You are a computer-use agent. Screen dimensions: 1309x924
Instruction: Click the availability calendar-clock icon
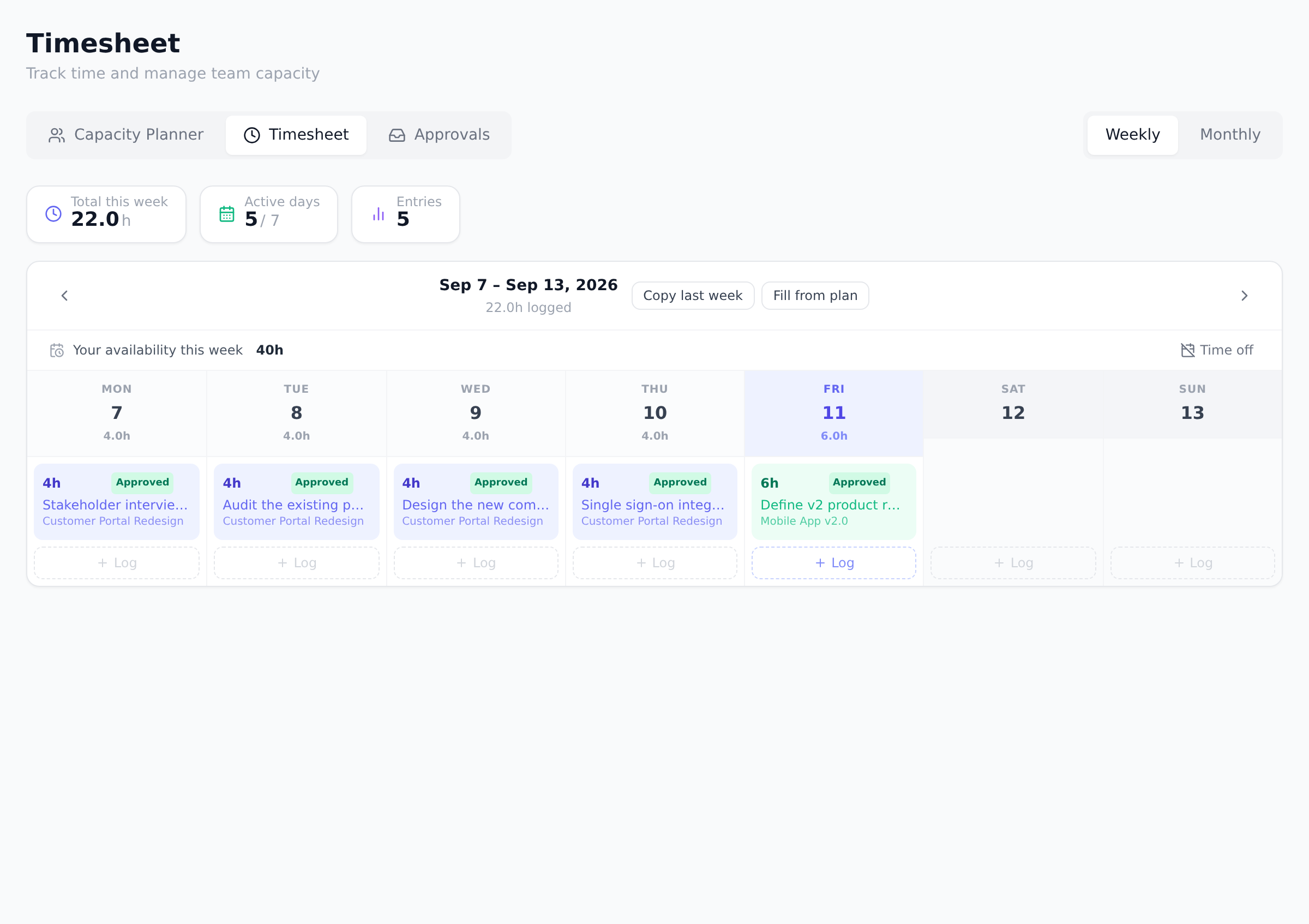pos(57,351)
